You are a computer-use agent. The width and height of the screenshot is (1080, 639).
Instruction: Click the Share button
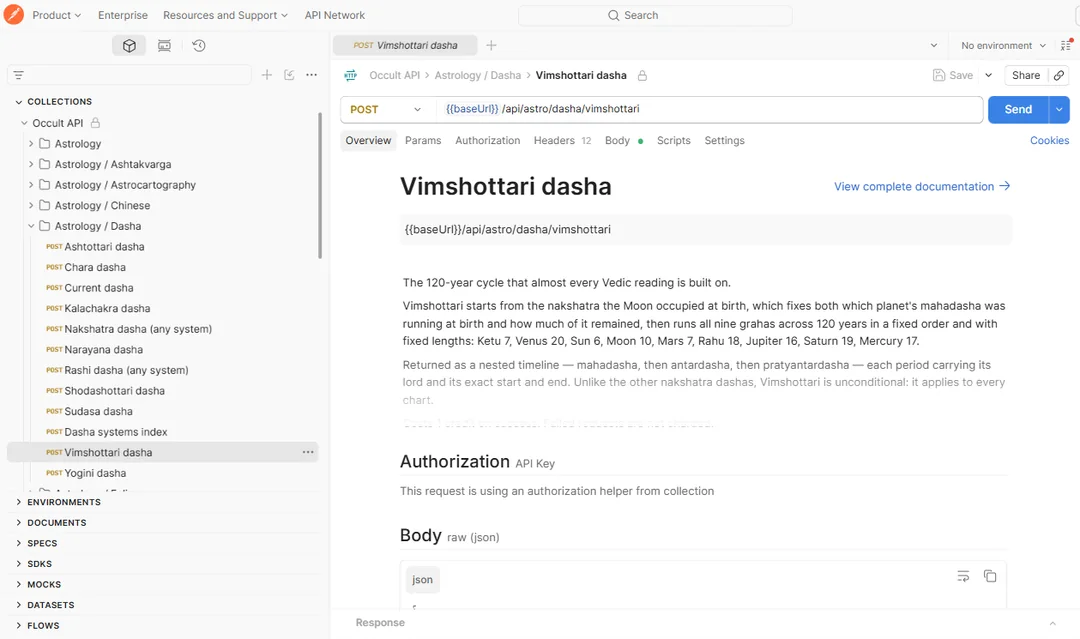pos(1026,75)
